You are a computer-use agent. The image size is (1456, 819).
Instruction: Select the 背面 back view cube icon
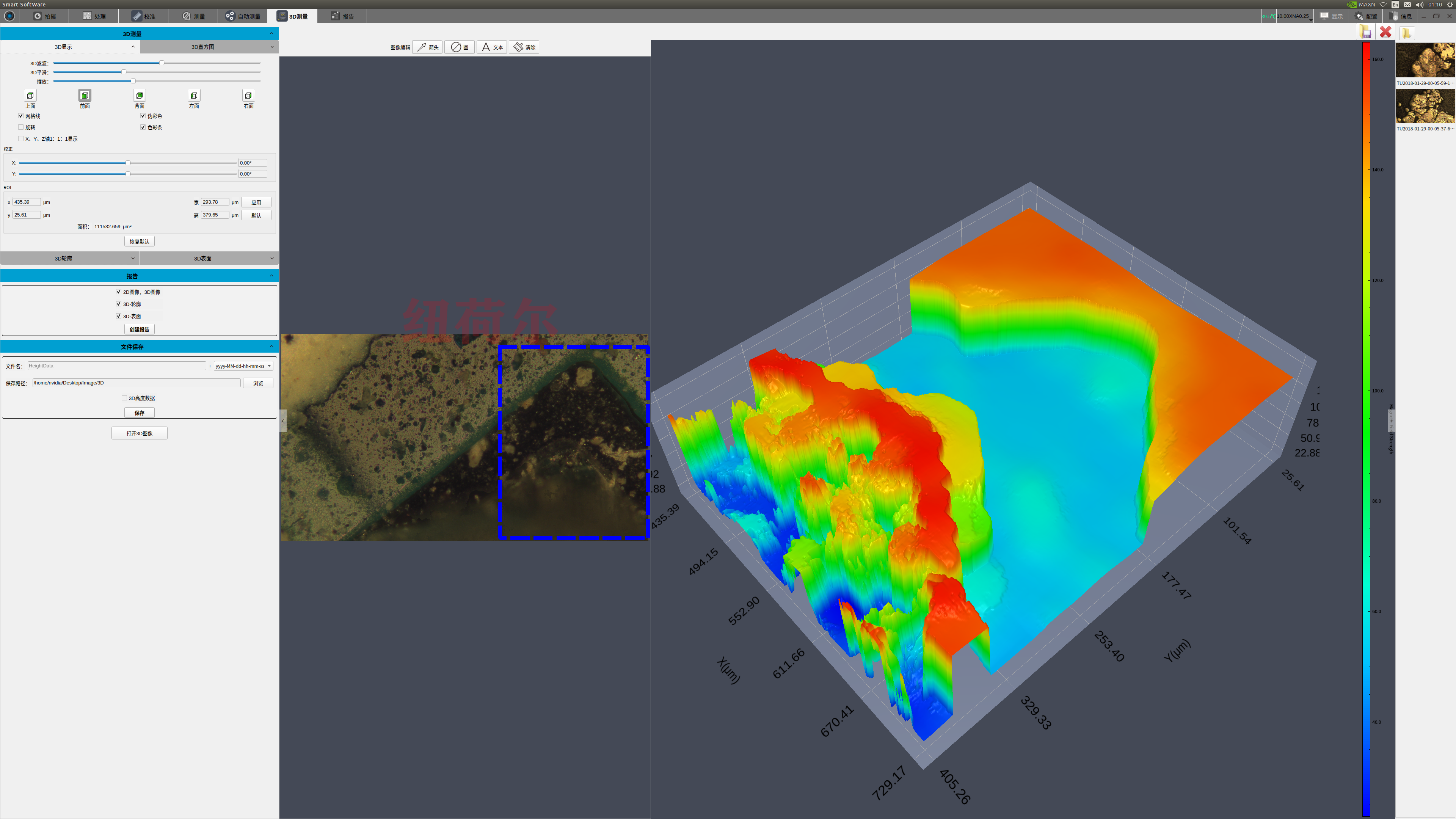[140, 96]
